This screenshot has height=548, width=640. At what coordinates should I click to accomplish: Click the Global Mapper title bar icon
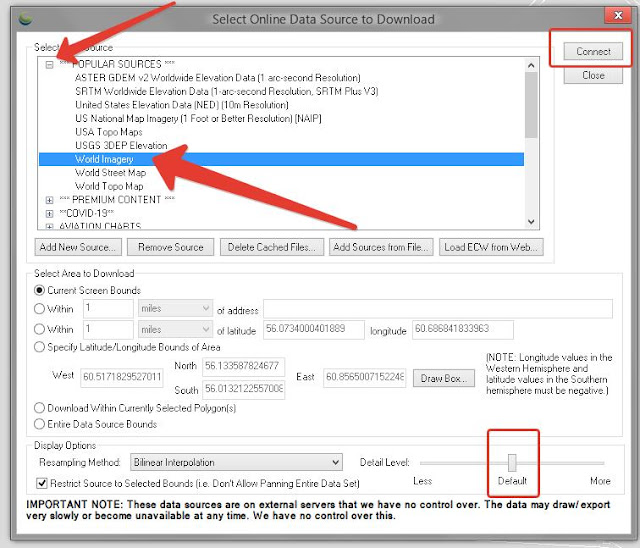25,18
